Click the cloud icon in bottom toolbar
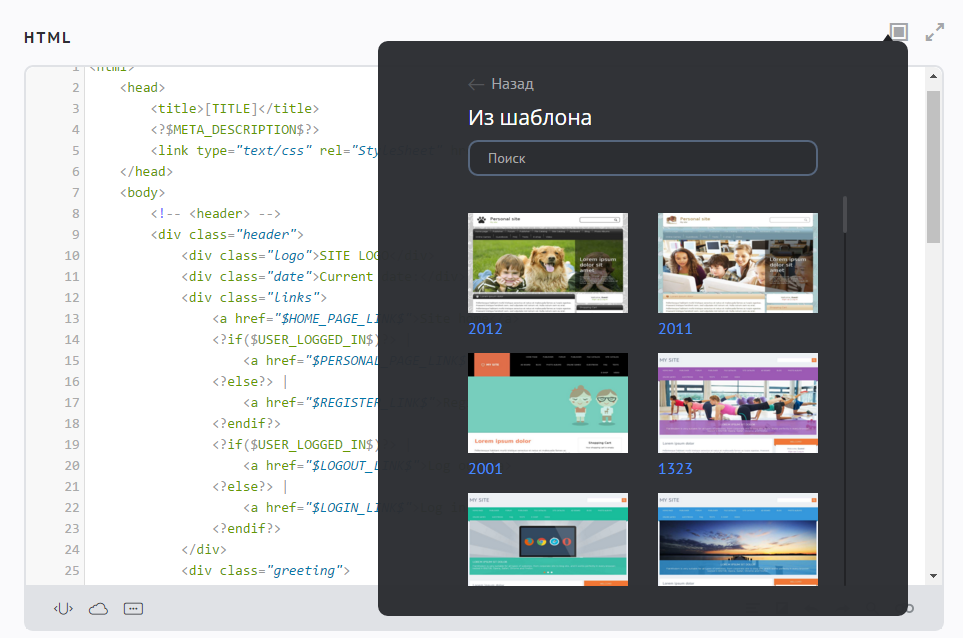This screenshot has width=963, height=638. click(98, 608)
